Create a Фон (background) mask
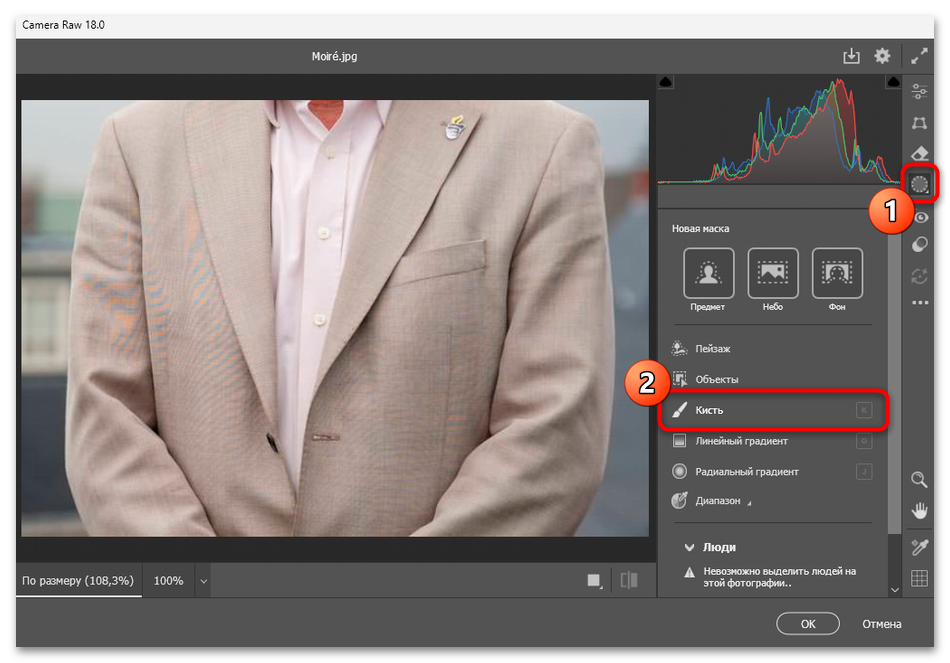 click(837, 273)
